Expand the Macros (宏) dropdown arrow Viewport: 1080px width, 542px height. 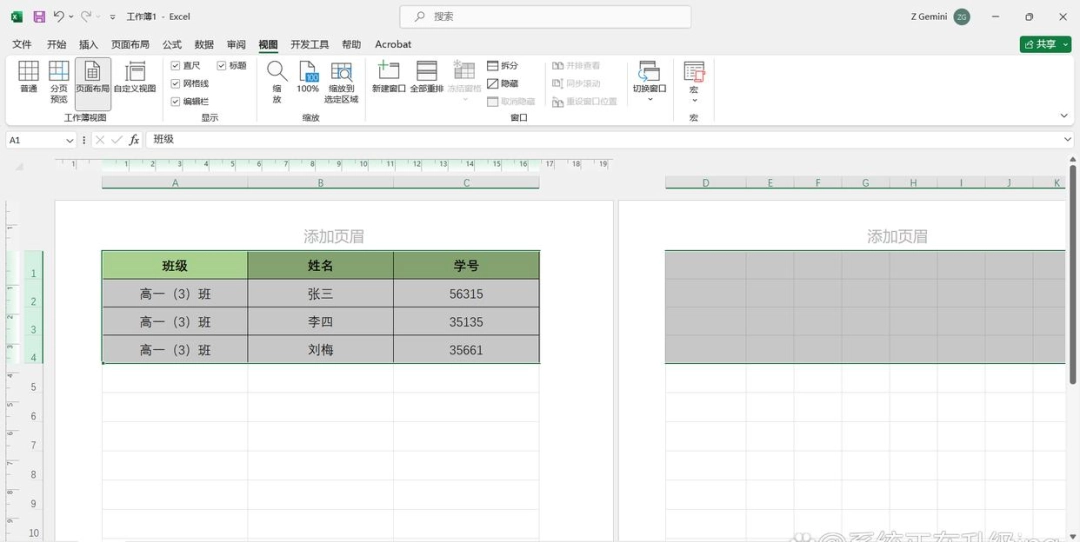pyautogui.click(x=694, y=101)
